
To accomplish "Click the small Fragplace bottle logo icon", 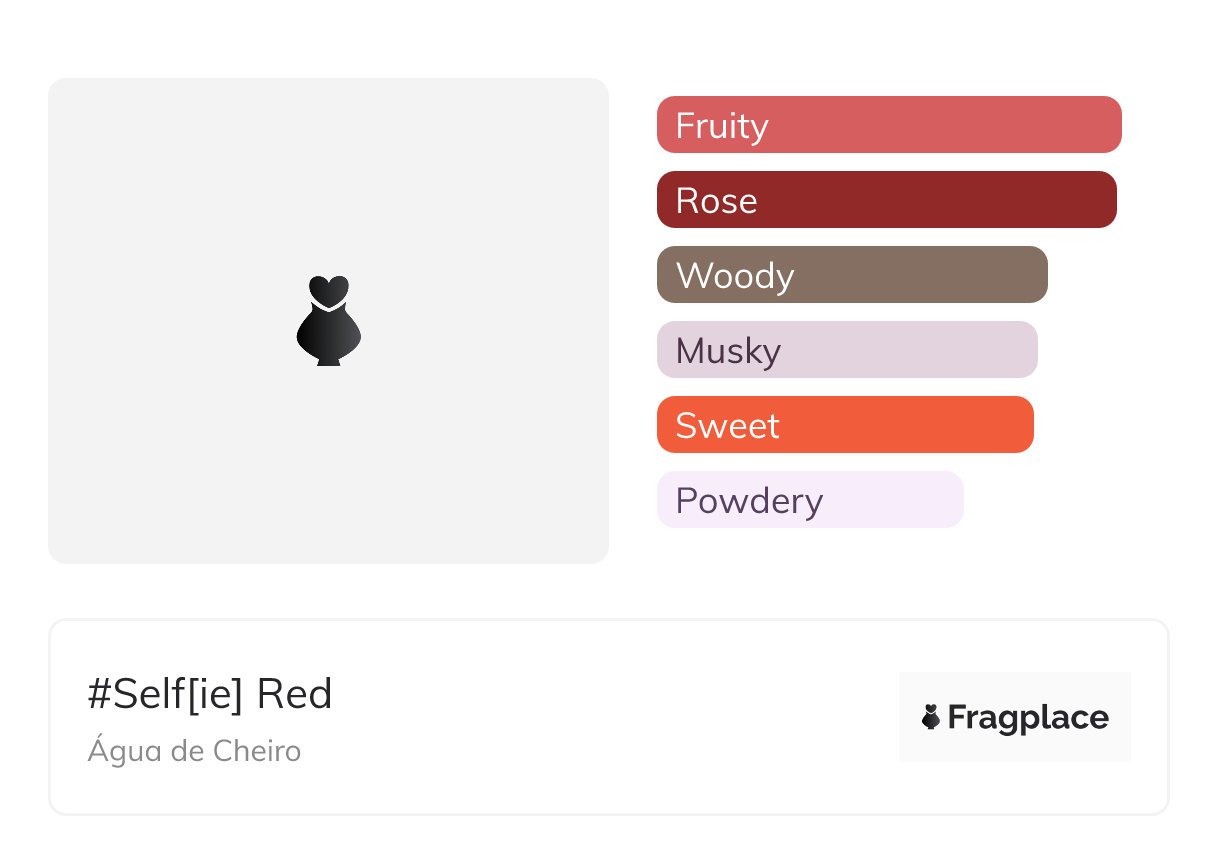I will pyautogui.click(x=931, y=717).
